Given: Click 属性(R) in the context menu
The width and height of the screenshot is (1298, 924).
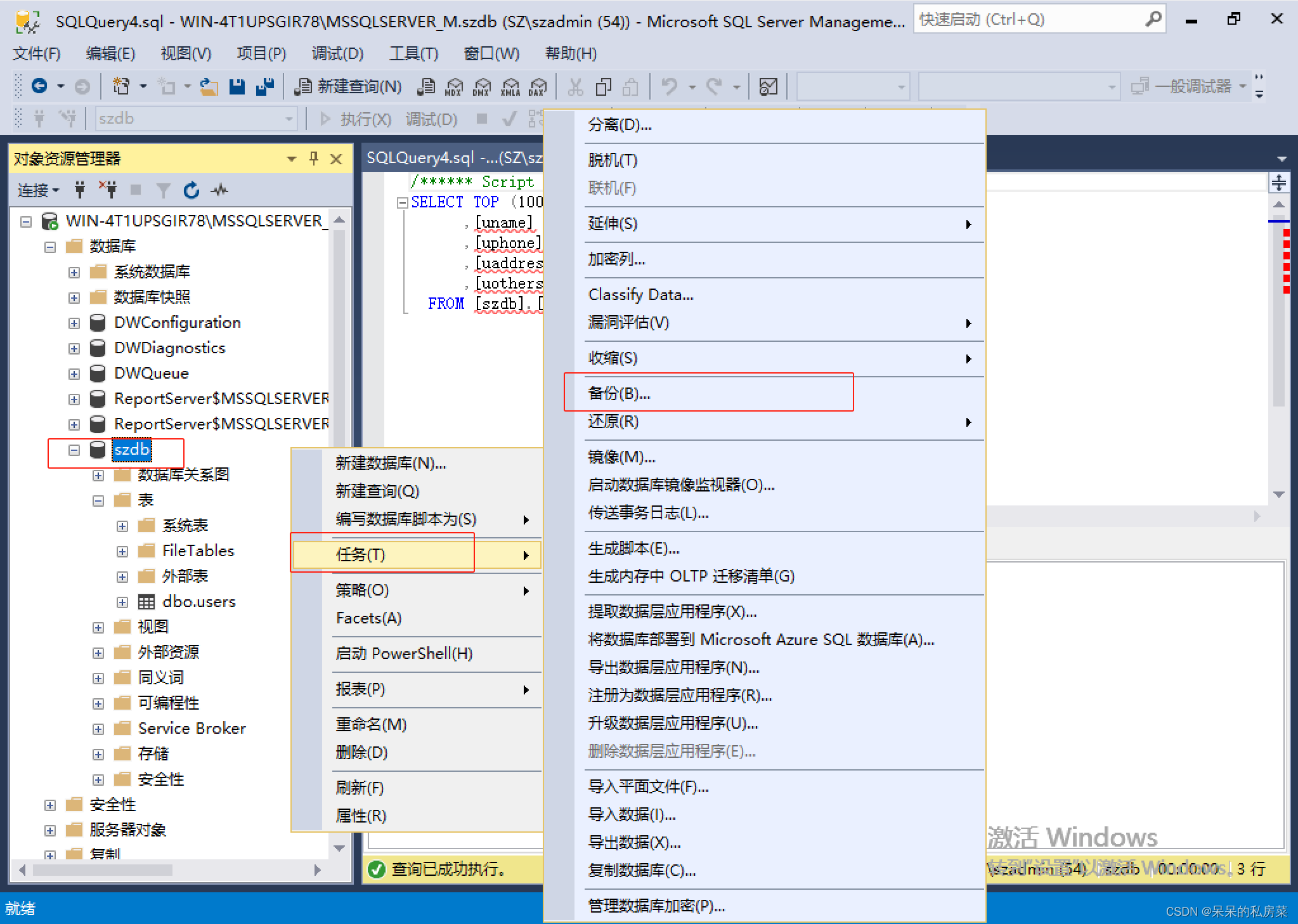Looking at the screenshot, I should pos(417,816).
